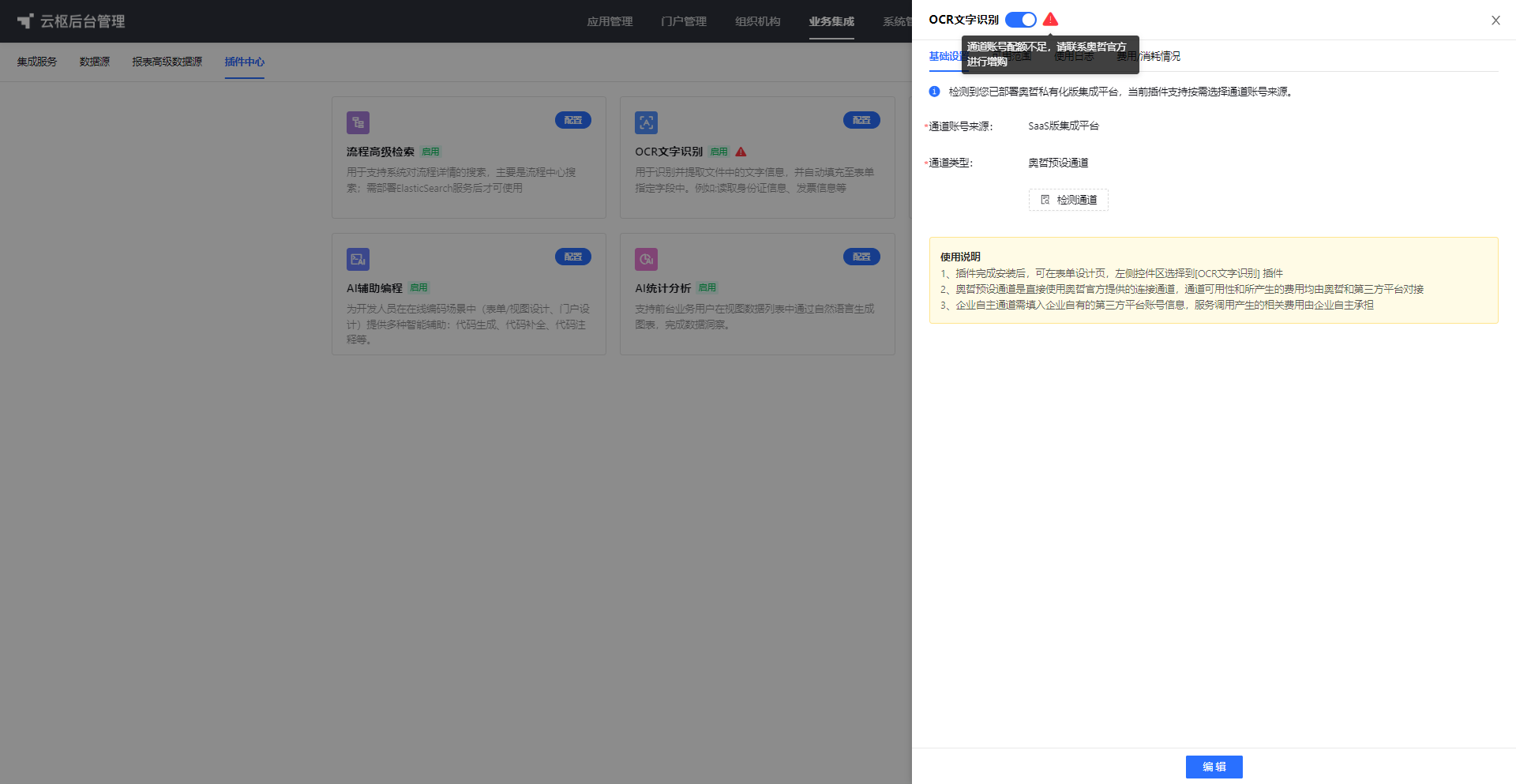
Task: Click the 启用 tag beside AI辅助编程
Action: pos(418,288)
